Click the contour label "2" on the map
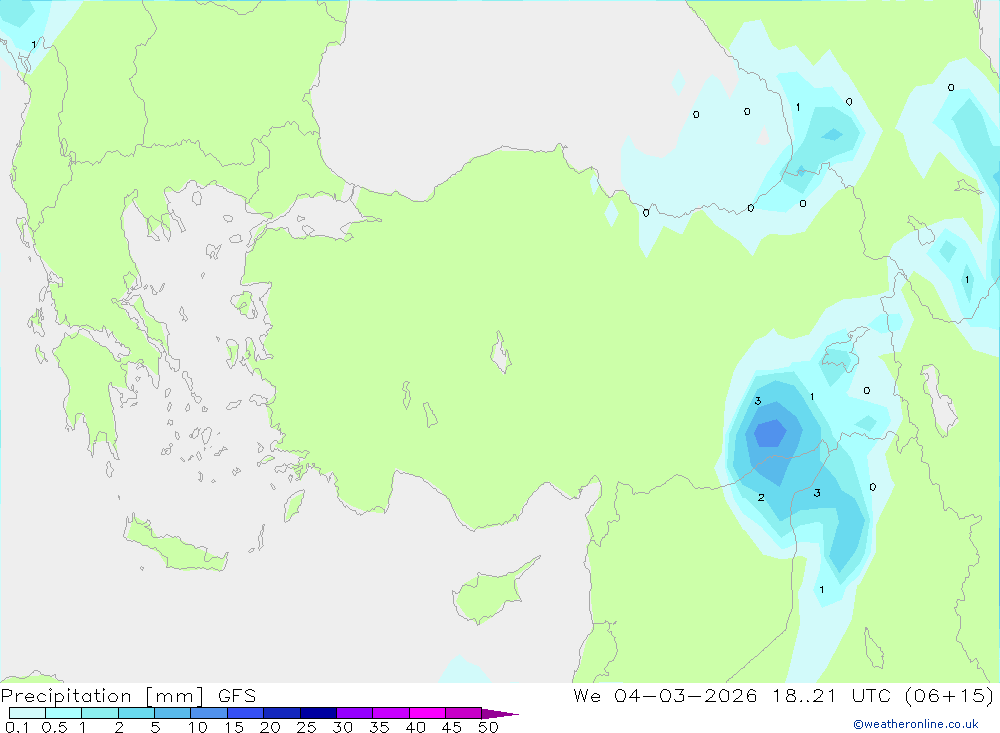Image resolution: width=1000 pixels, height=733 pixels. [x=761, y=498]
